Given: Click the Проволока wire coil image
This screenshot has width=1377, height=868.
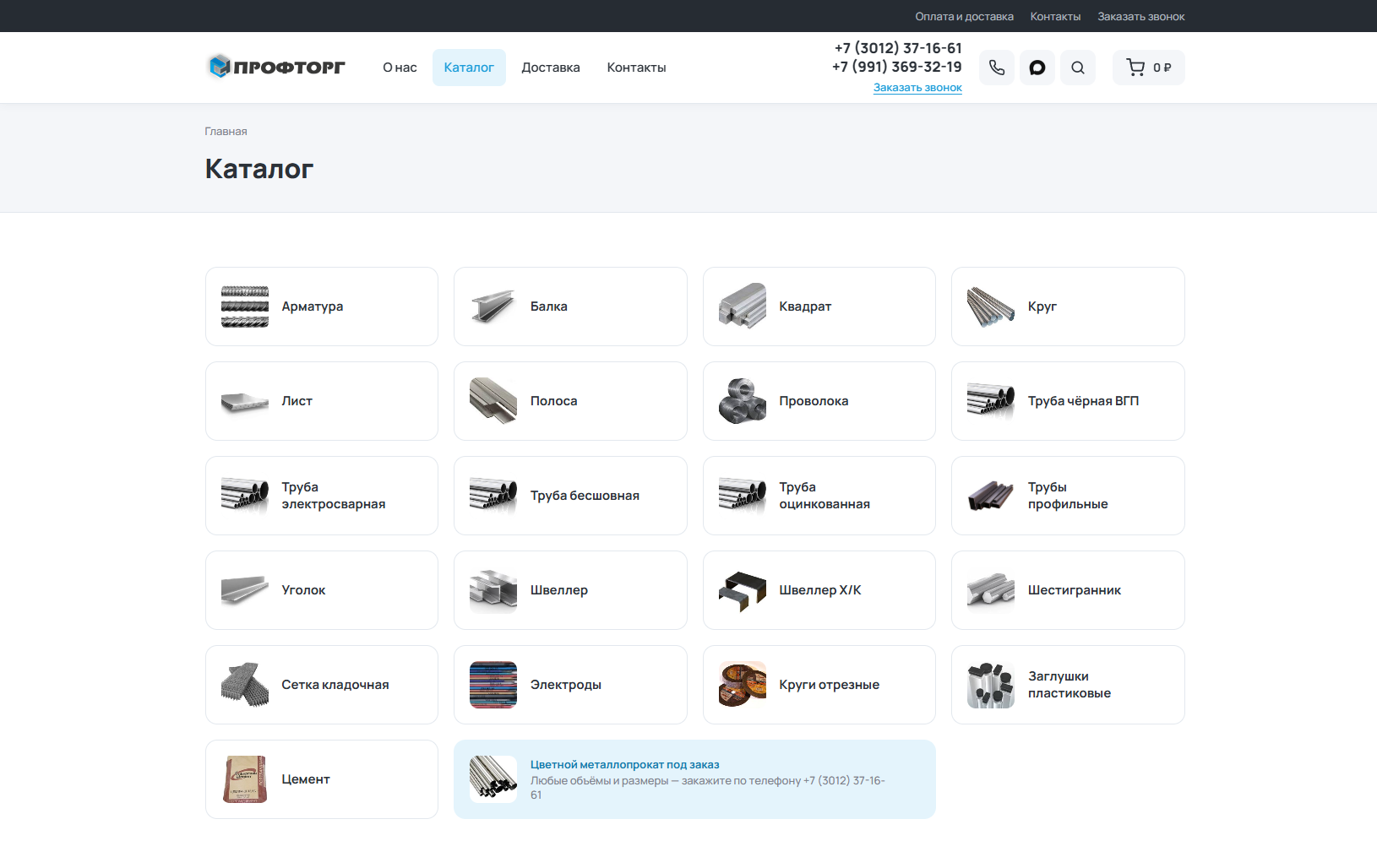Looking at the screenshot, I should [743, 401].
